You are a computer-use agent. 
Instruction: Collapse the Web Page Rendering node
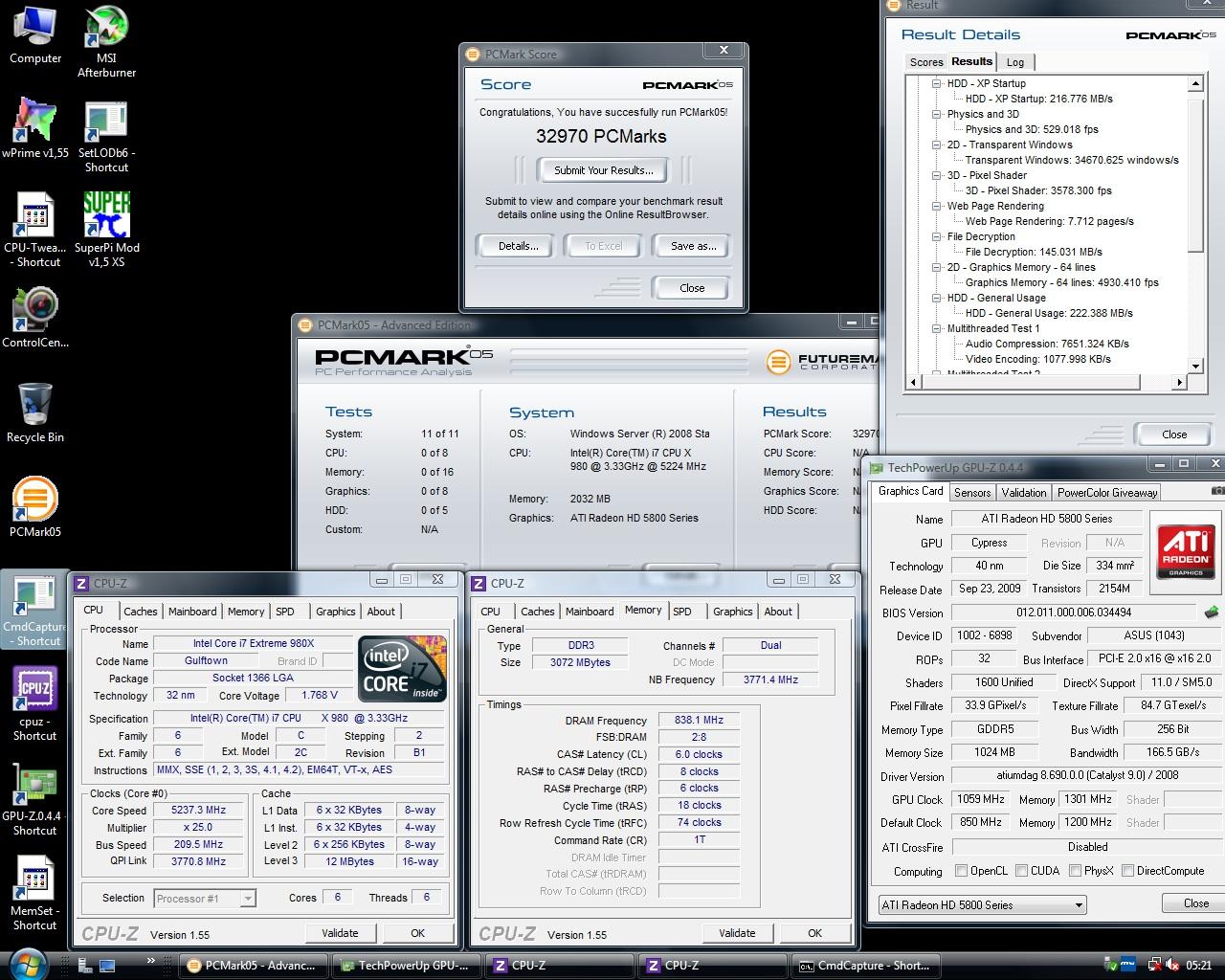pyautogui.click(x=937, y=206)
